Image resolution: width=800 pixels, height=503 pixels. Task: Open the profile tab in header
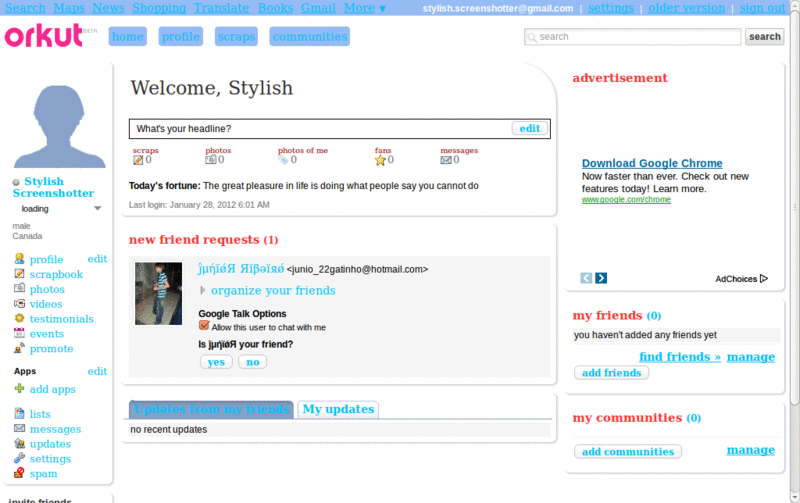pyautogui.click(x=181, y=37)
